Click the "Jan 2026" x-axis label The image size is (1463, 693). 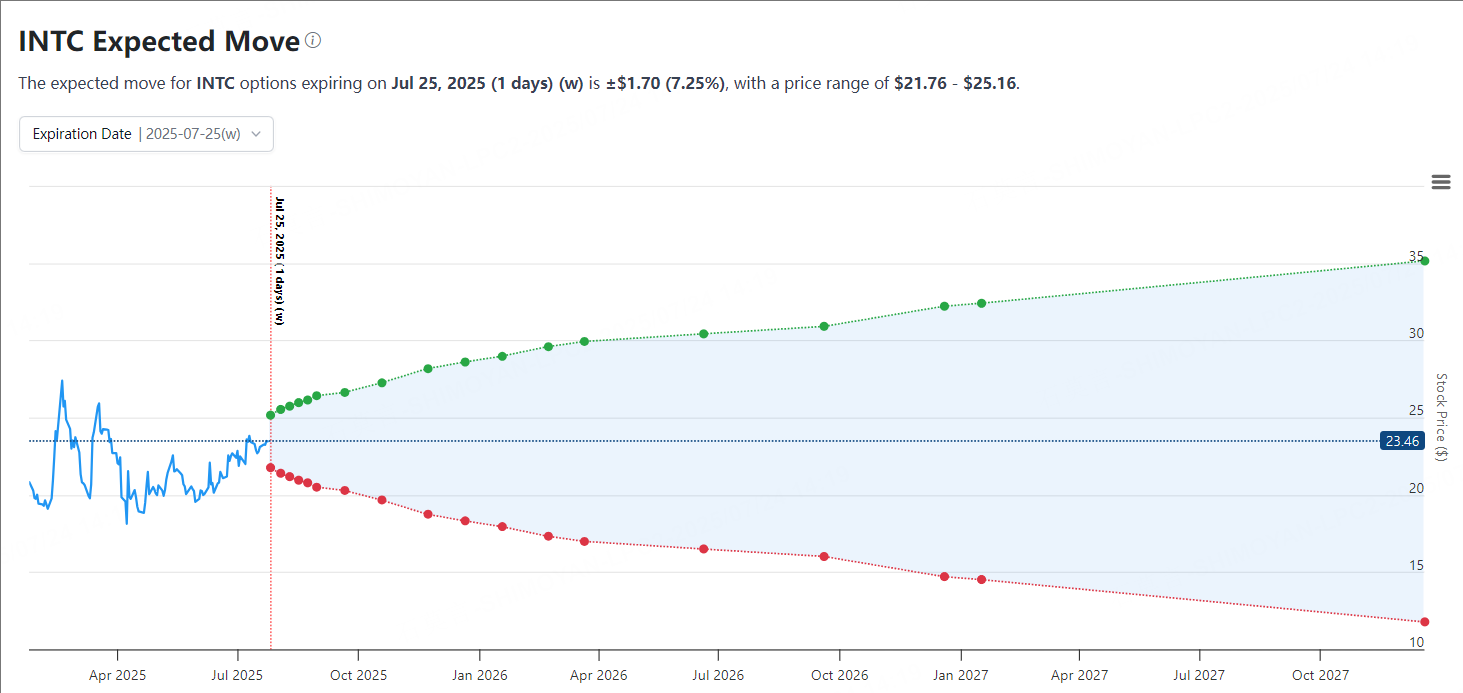479,675
